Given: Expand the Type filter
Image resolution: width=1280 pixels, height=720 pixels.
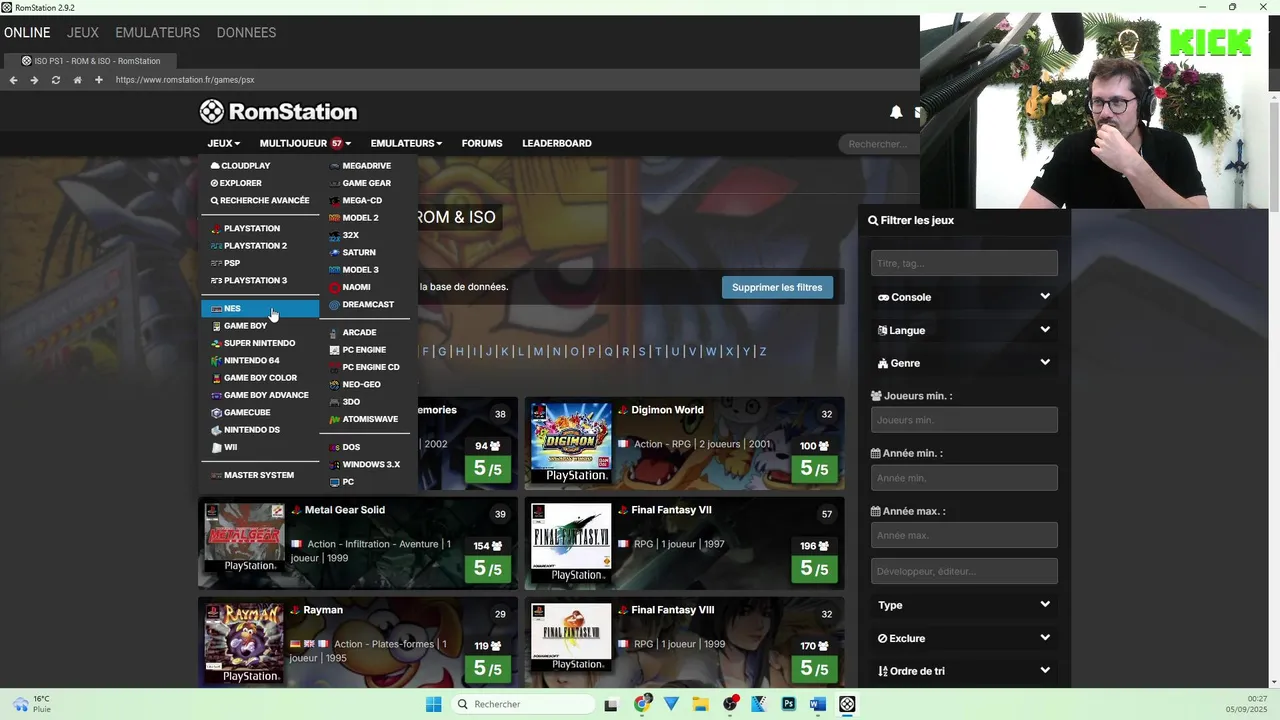Looking at the screenshot, I should pyautogui.click(x=964, y=605).
